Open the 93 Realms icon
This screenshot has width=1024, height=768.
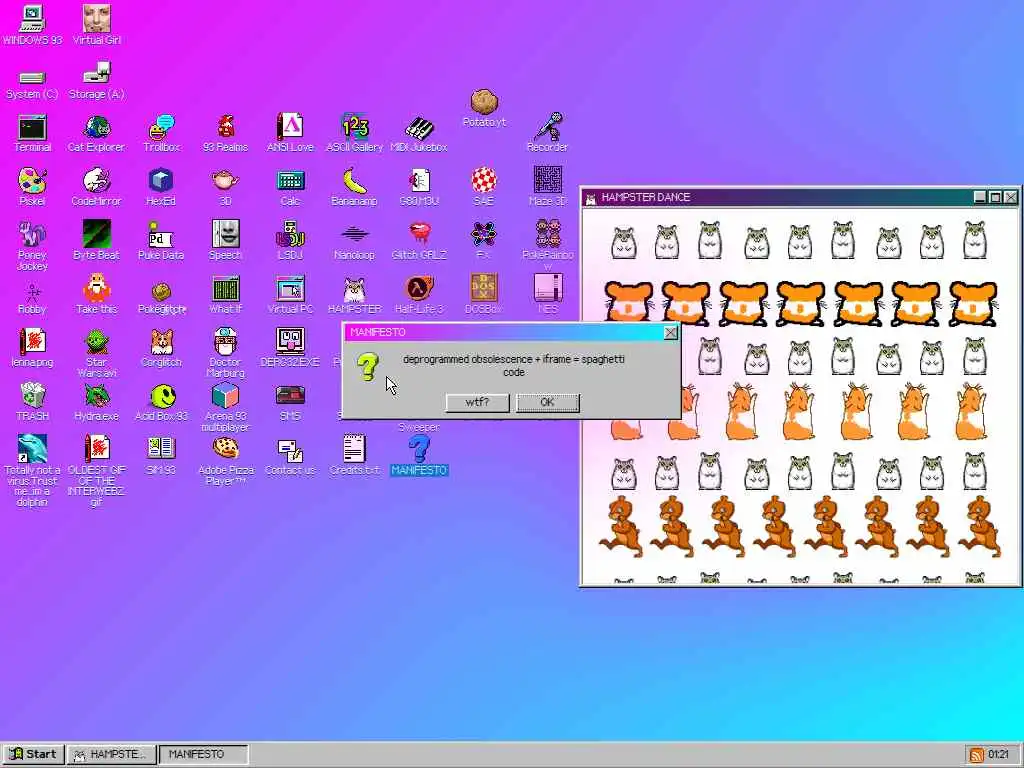click(225, 134)
